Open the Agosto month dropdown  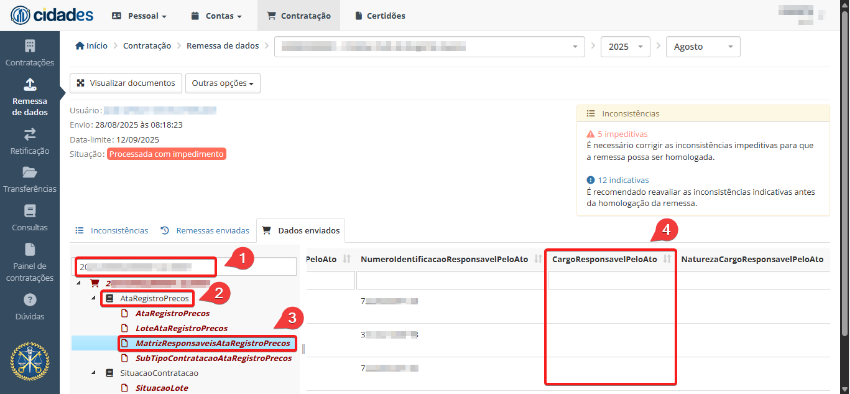point(703,47)
